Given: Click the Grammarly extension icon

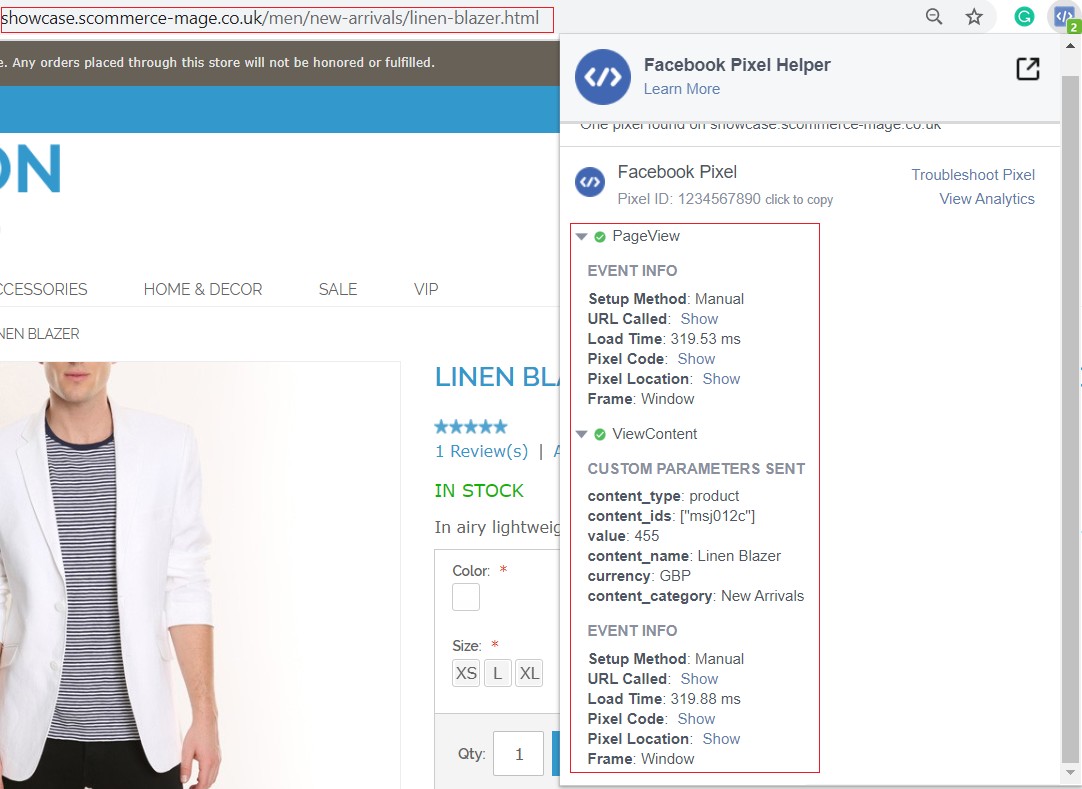Looking at the screenshot, I should [1023, 17].
